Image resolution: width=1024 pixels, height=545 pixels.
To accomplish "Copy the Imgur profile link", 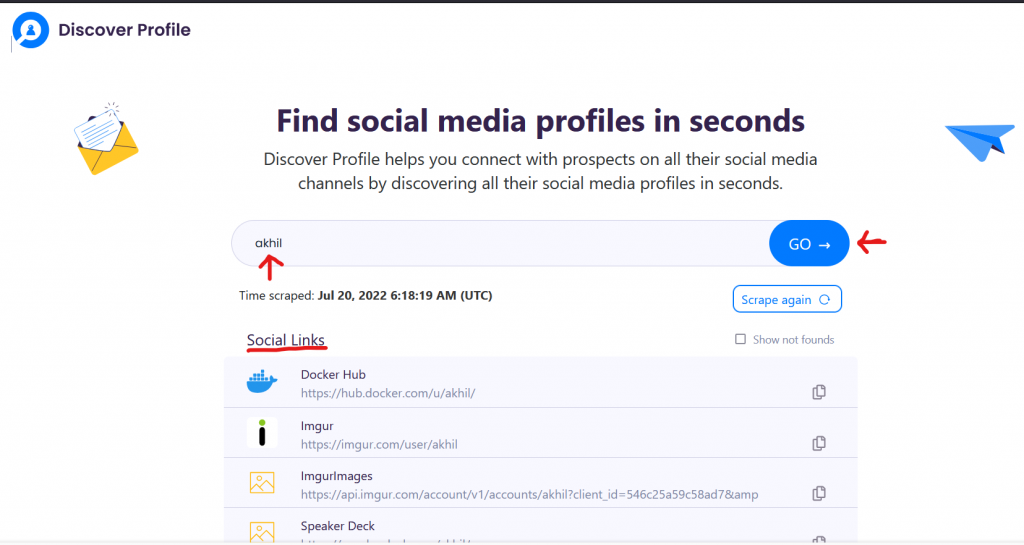I will [819, 443].
